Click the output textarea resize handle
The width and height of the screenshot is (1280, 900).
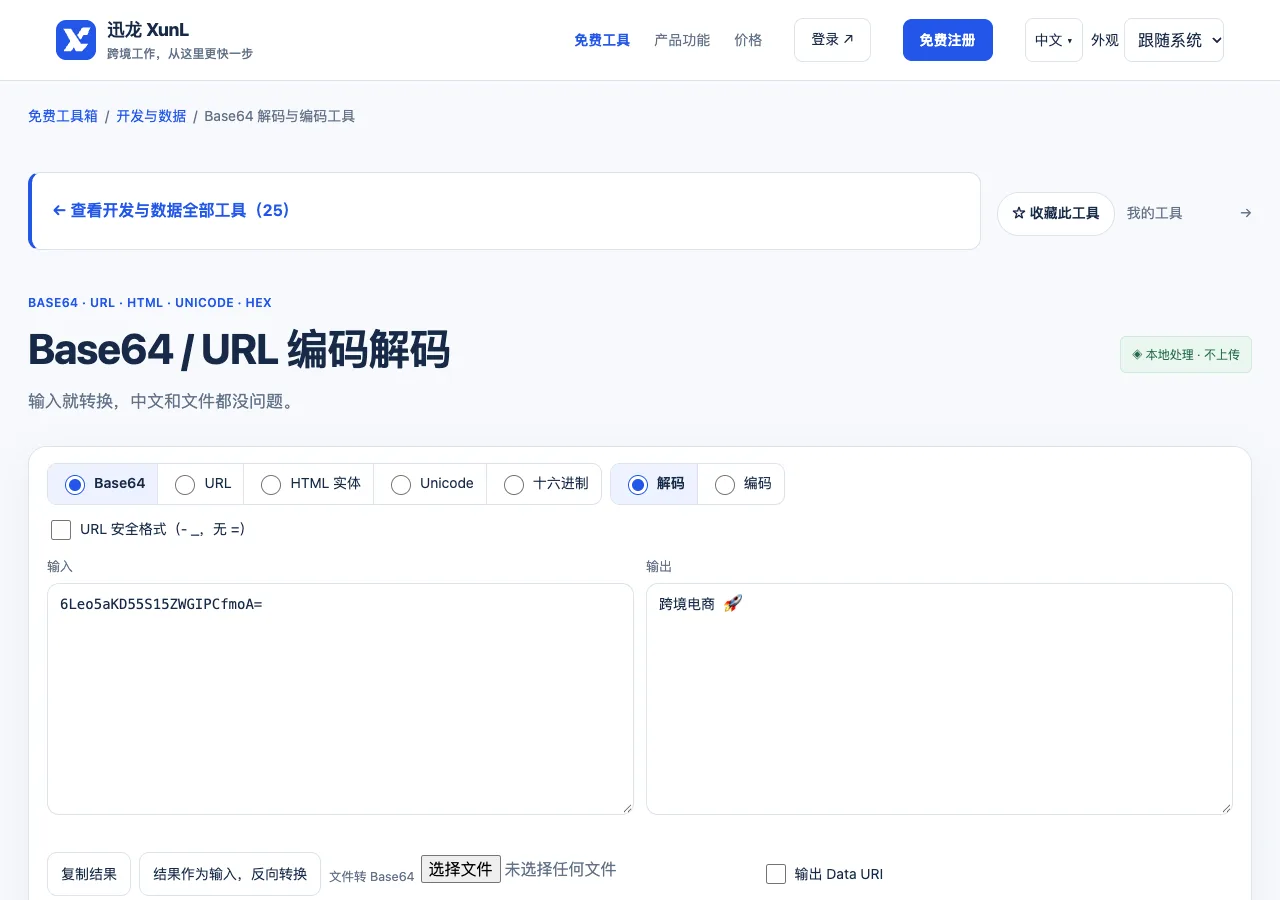[x=1225, y=807]
